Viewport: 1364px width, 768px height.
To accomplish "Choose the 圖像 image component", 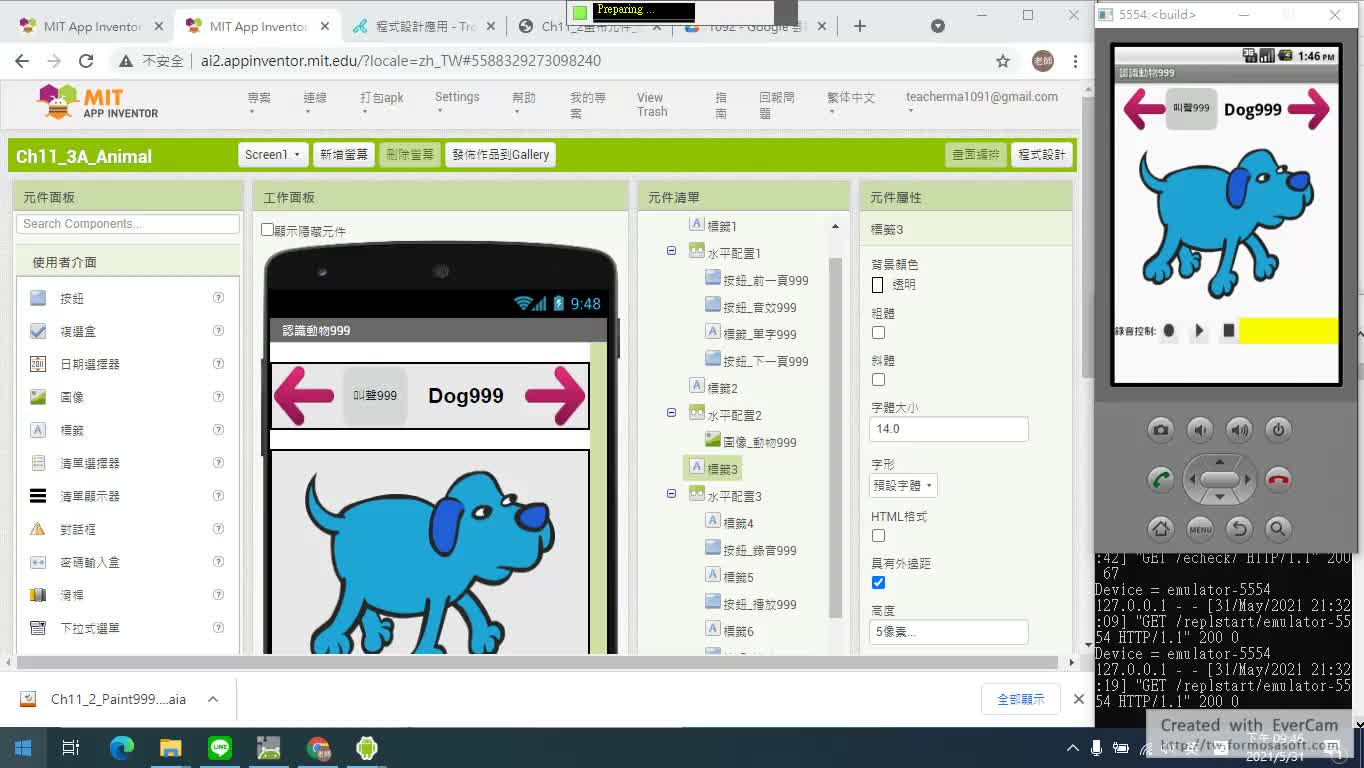I will pos(72,397).
